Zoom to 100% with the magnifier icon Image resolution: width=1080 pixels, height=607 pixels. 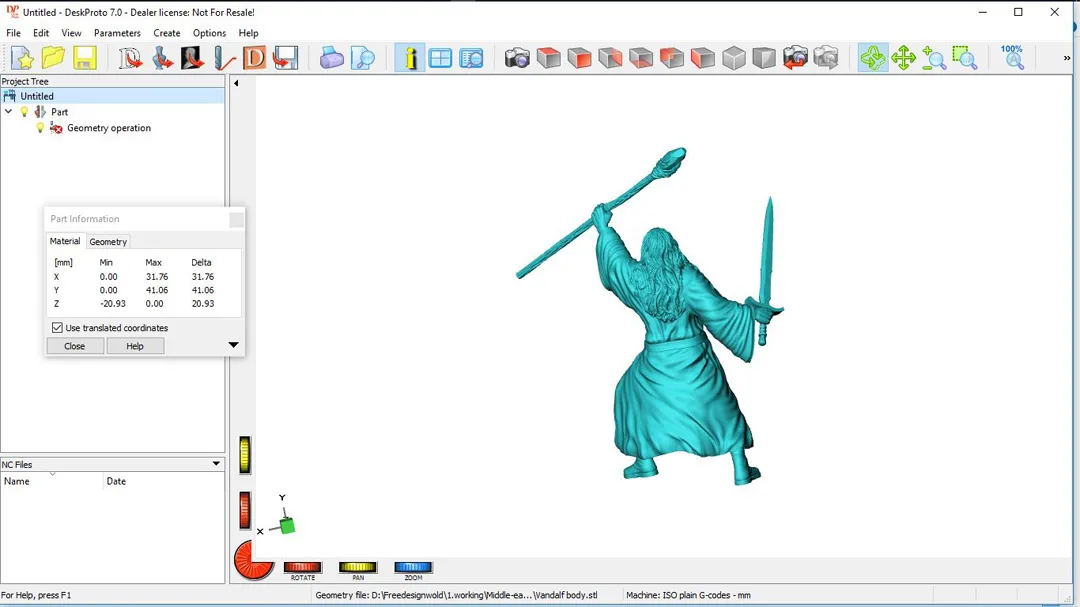pos(1012,58)
